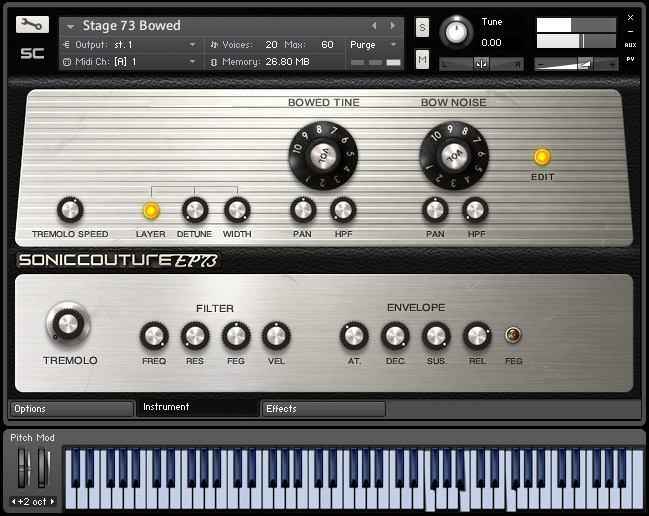
Task: Close the instrument with the X icon
Action: pyautogui.click(x=630, y=18)
